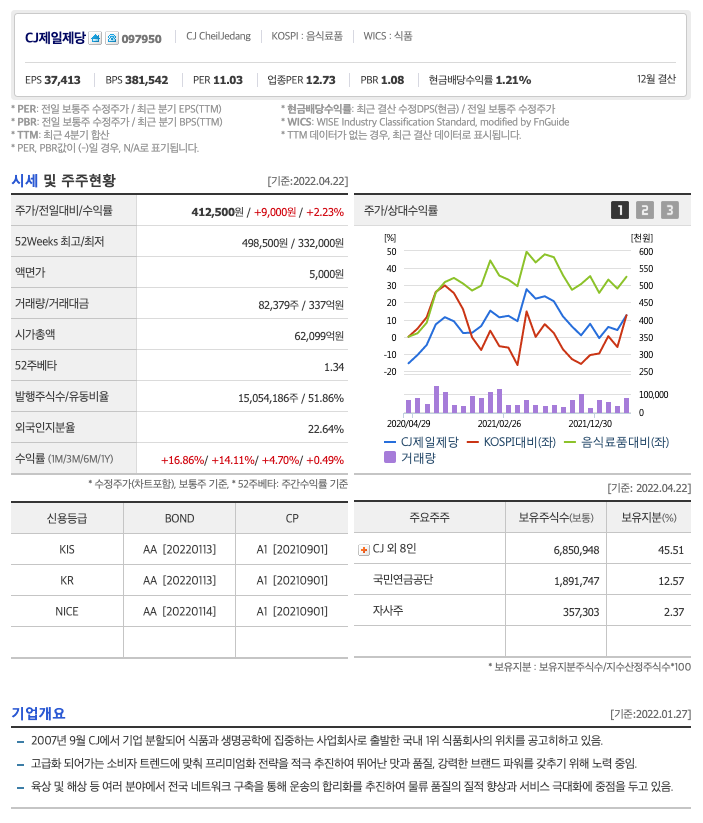Select the BOND column header
The width and height of the screenshot is (703, 823).
click(x=180, y=518)
